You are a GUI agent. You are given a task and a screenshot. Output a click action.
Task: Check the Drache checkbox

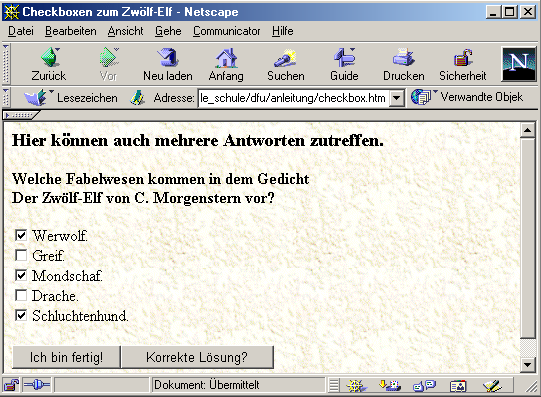(21, 296)
